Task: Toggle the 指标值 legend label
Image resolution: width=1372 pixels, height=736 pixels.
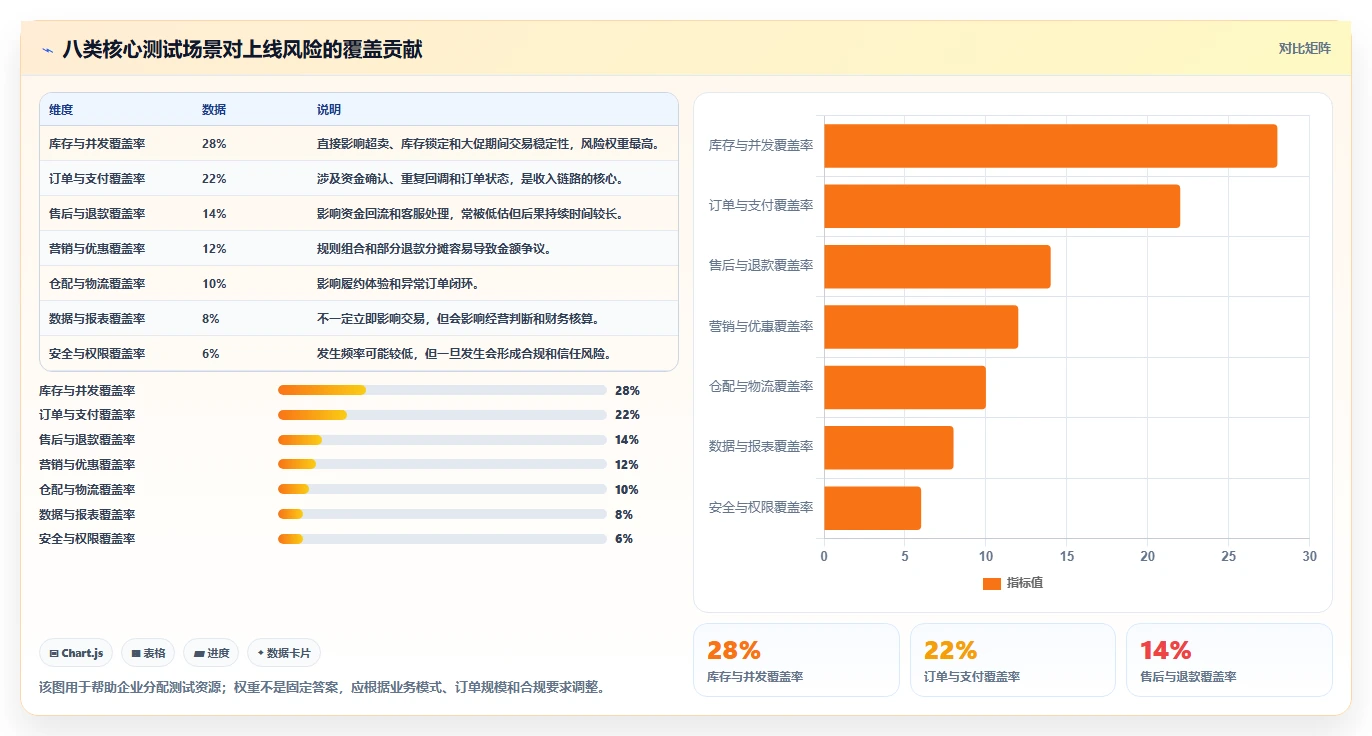Action: (1025, 583)
